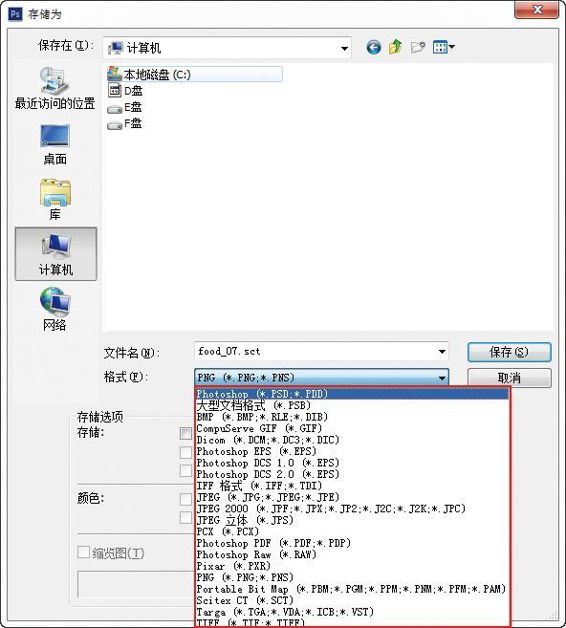Choose Photoshop Raw (*.RAW) format
Viewport: 566px width, 628px height.
pos(352,554)
